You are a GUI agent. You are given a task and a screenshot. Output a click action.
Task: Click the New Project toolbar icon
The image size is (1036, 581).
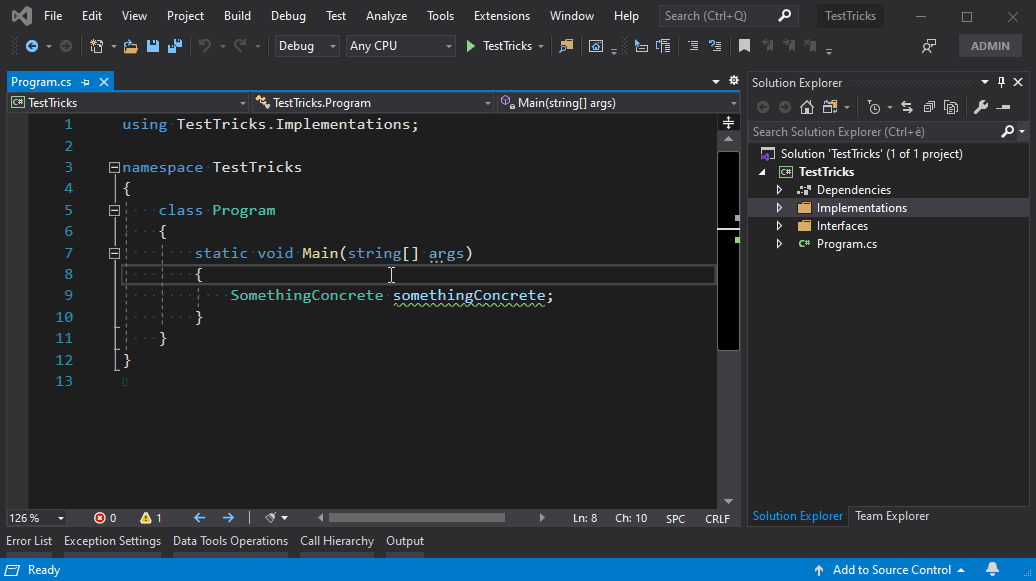96,46
